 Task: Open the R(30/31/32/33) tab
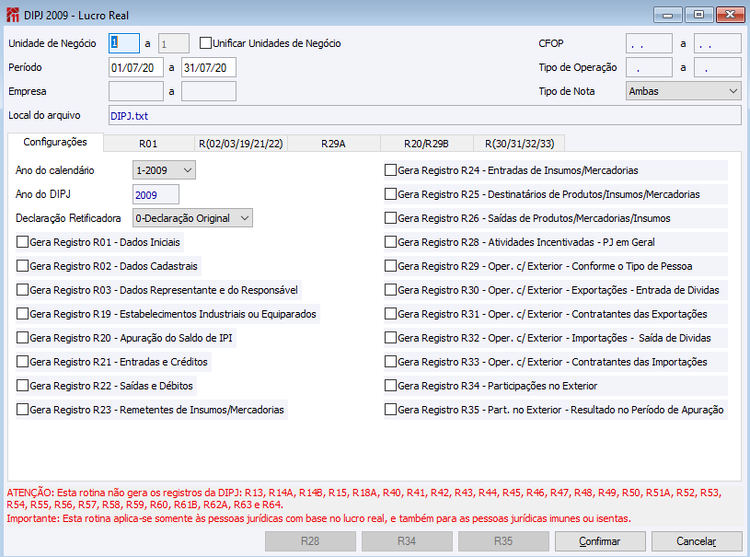pos(519,143)
